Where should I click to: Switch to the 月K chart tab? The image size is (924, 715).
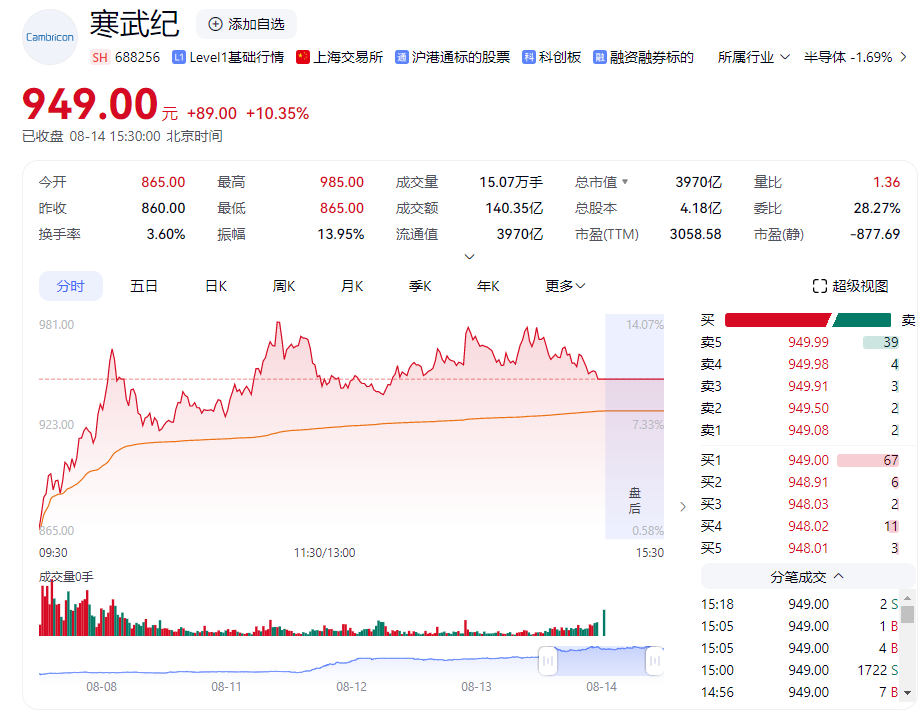click(x=352, y=286)
